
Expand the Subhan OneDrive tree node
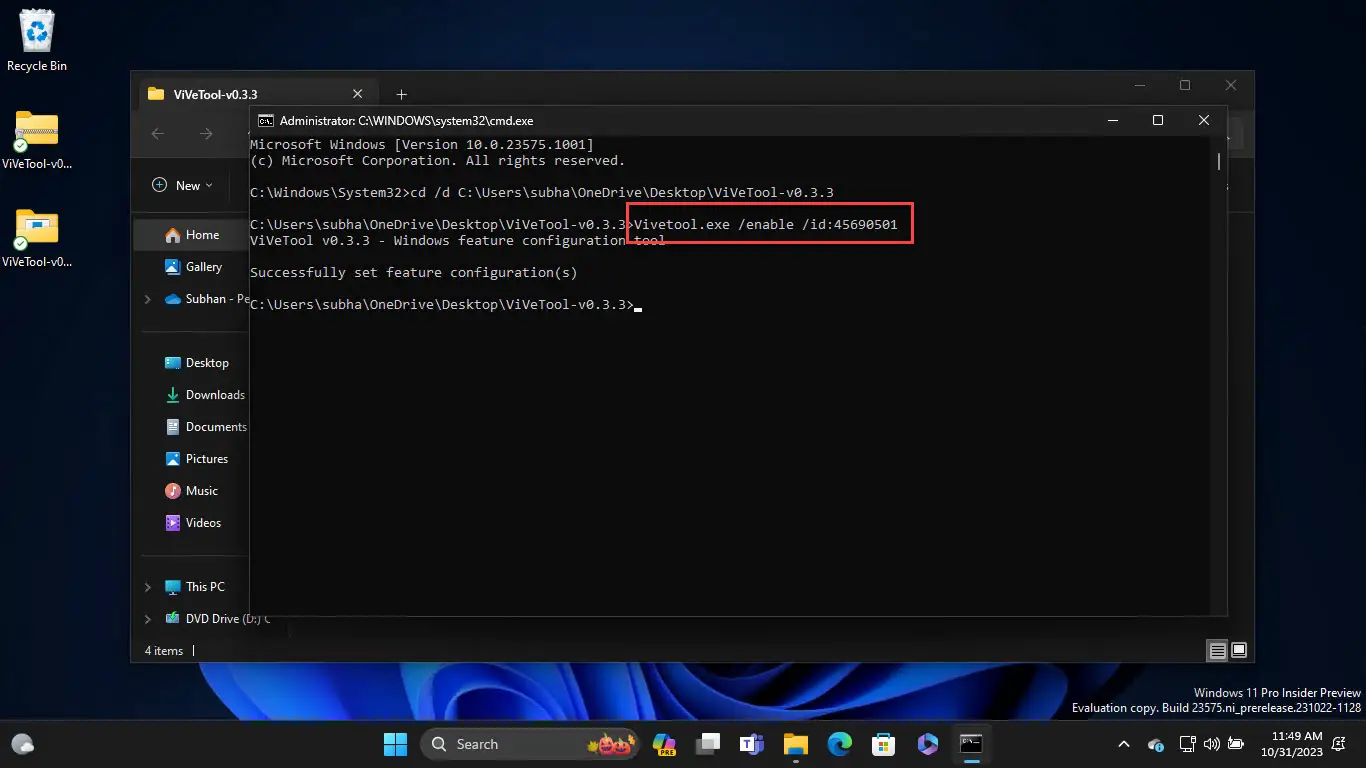tap(148, 299)
